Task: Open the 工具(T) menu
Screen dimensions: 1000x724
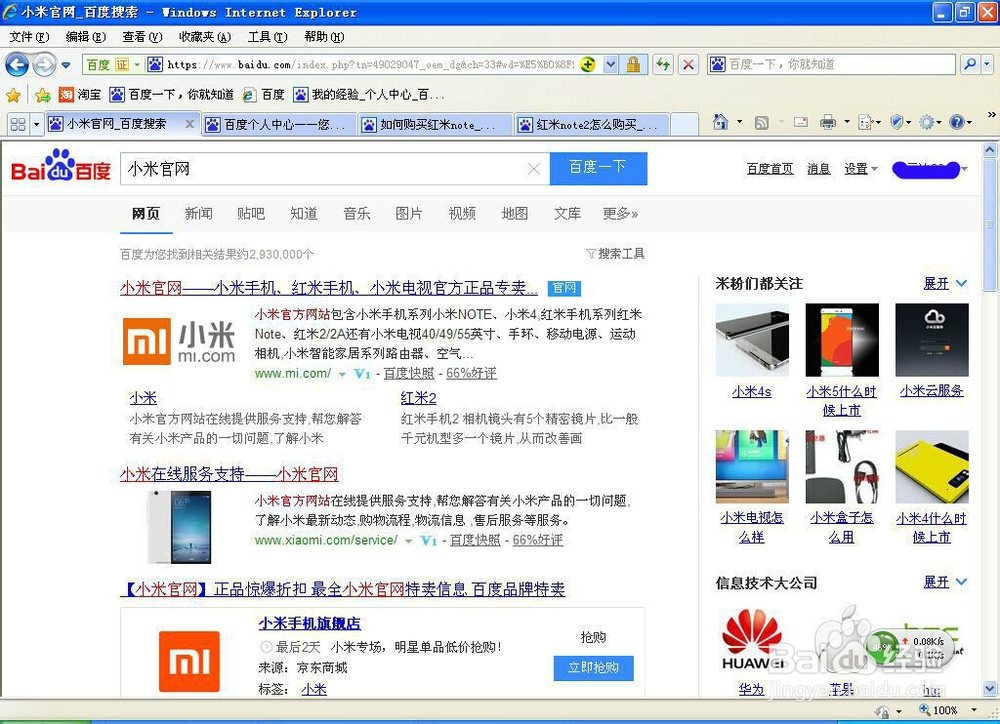Action: [267, 37]
